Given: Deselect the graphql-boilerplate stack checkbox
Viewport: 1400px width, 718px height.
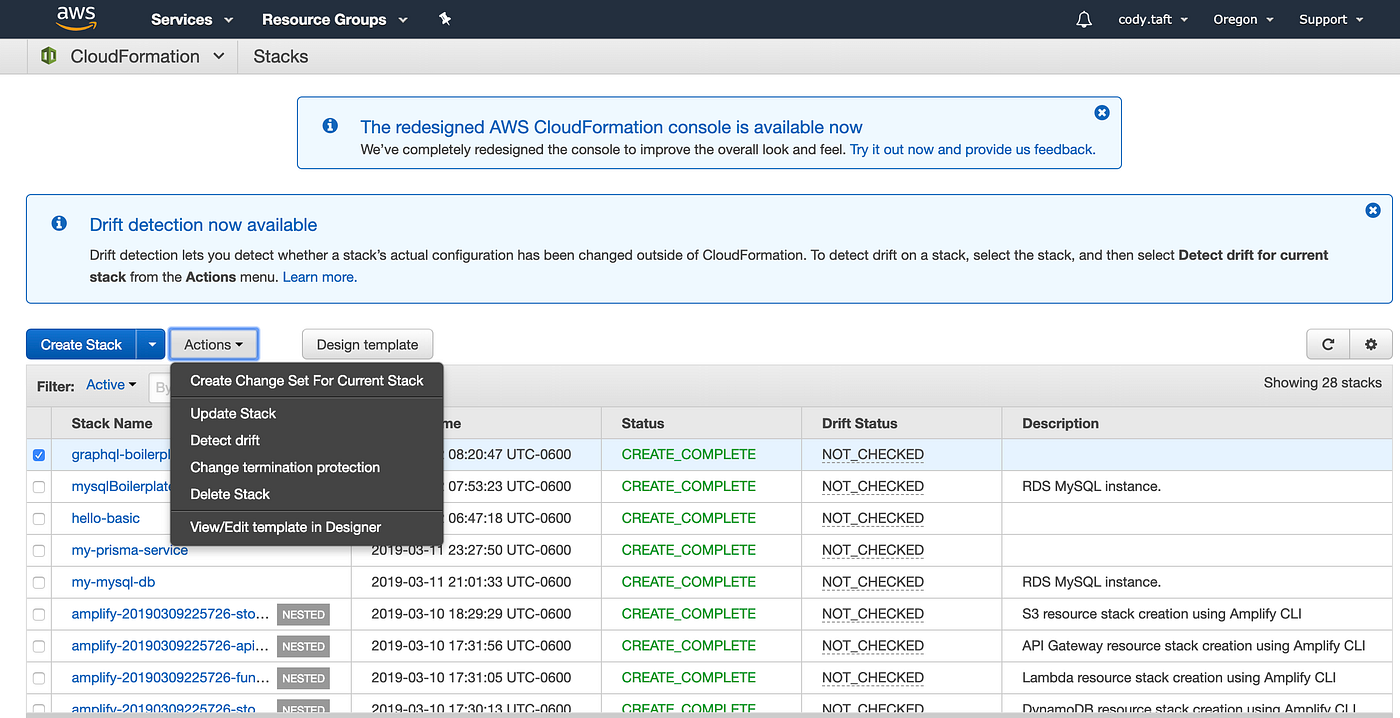Looking at the screenshot, I should pos(38,454).
